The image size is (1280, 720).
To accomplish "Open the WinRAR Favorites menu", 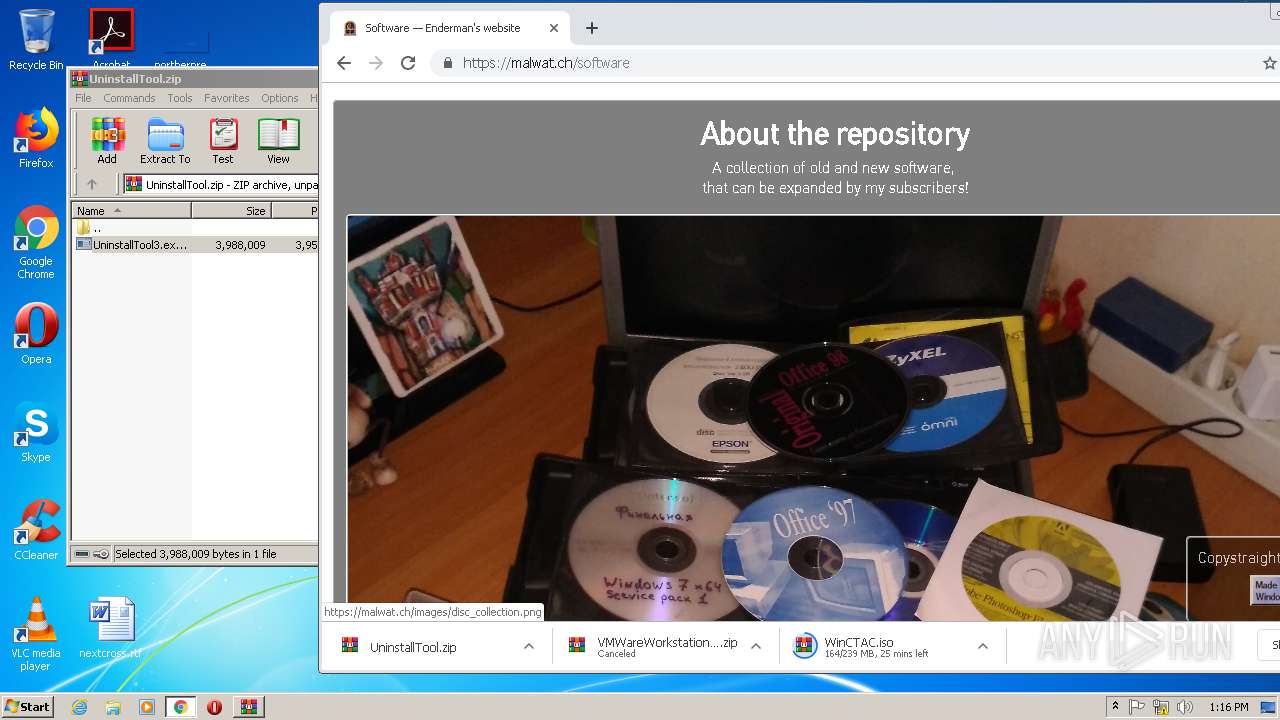I will (227, 98).
